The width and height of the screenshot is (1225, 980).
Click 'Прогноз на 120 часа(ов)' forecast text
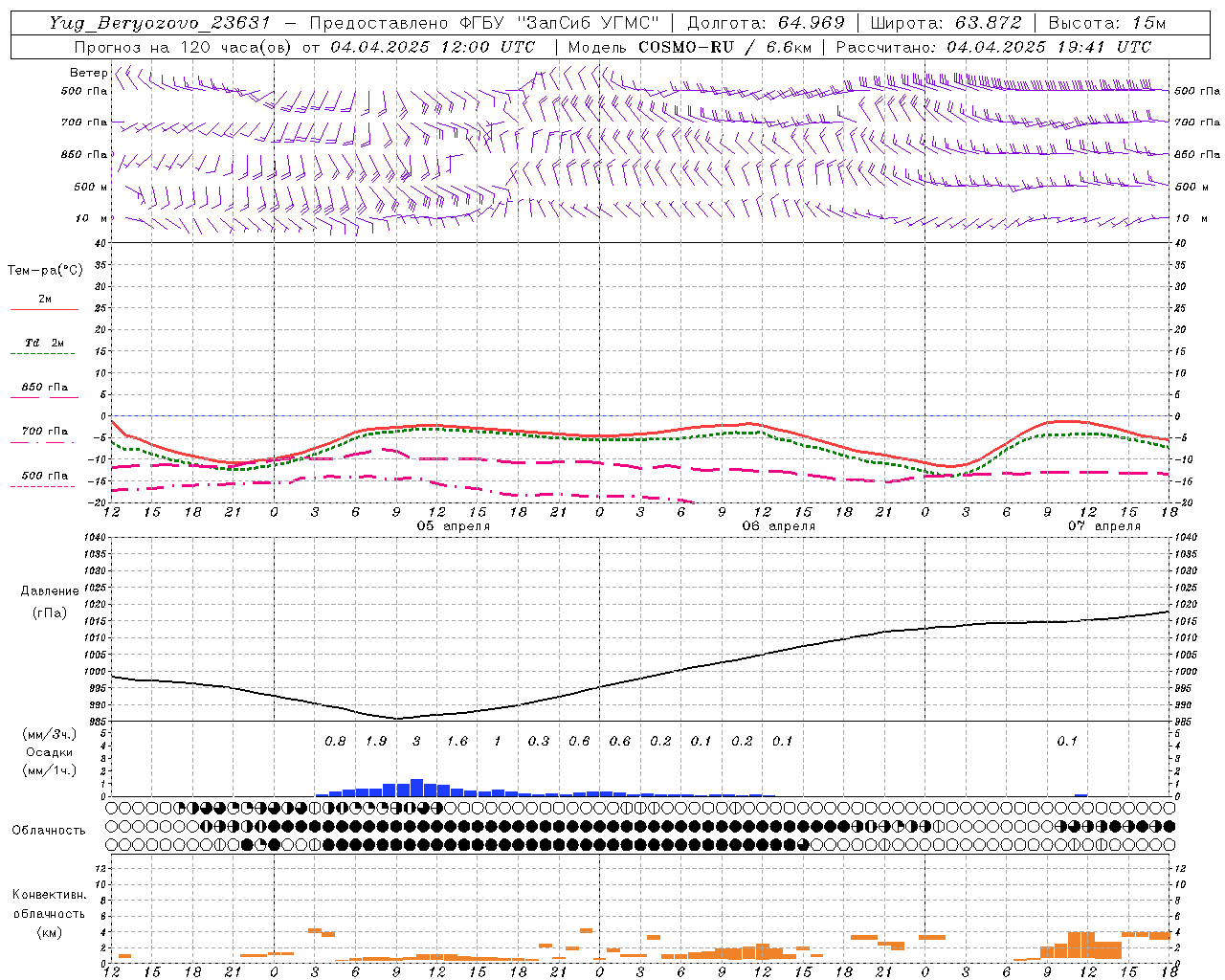(x=184, y=47)
